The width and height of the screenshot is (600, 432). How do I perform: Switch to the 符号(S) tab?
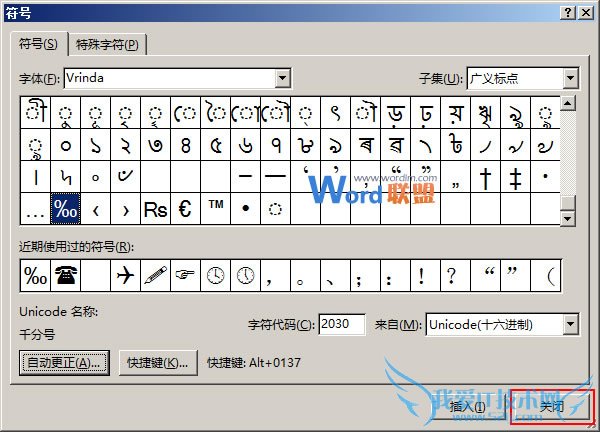[x=39, y=44]
